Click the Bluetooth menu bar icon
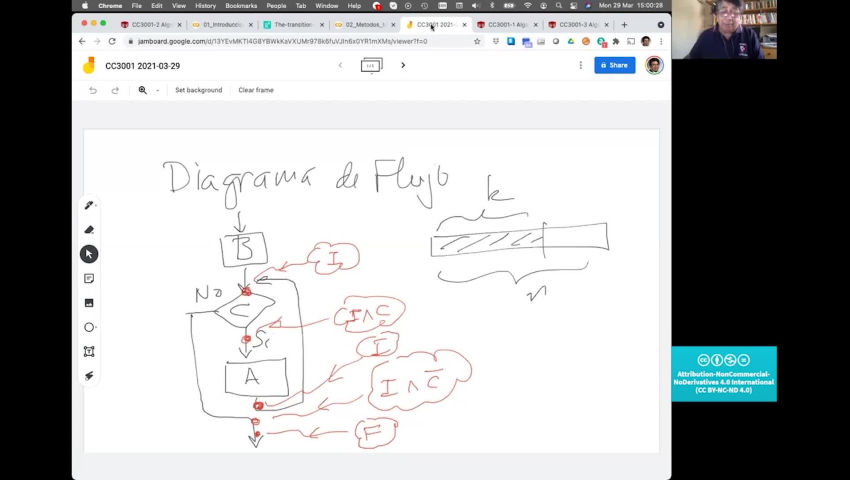 click(492, 5)
